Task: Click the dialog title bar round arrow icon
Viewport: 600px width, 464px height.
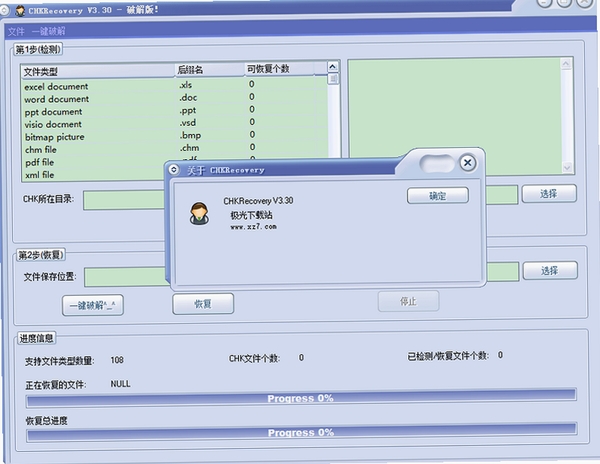Action: [173, 169]
